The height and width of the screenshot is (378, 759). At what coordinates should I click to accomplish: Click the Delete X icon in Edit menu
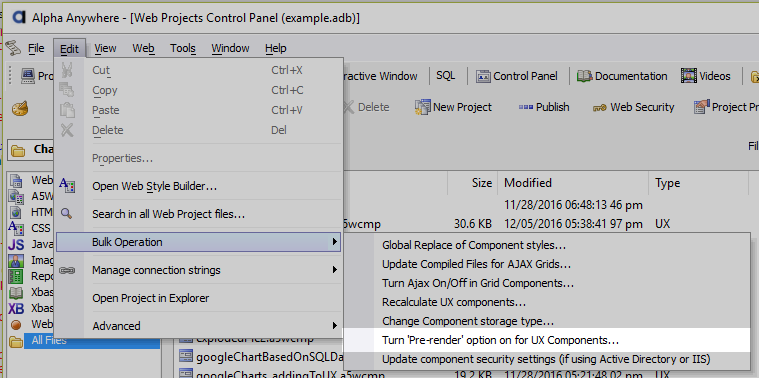pyautogui.click(x=67, y=130)
